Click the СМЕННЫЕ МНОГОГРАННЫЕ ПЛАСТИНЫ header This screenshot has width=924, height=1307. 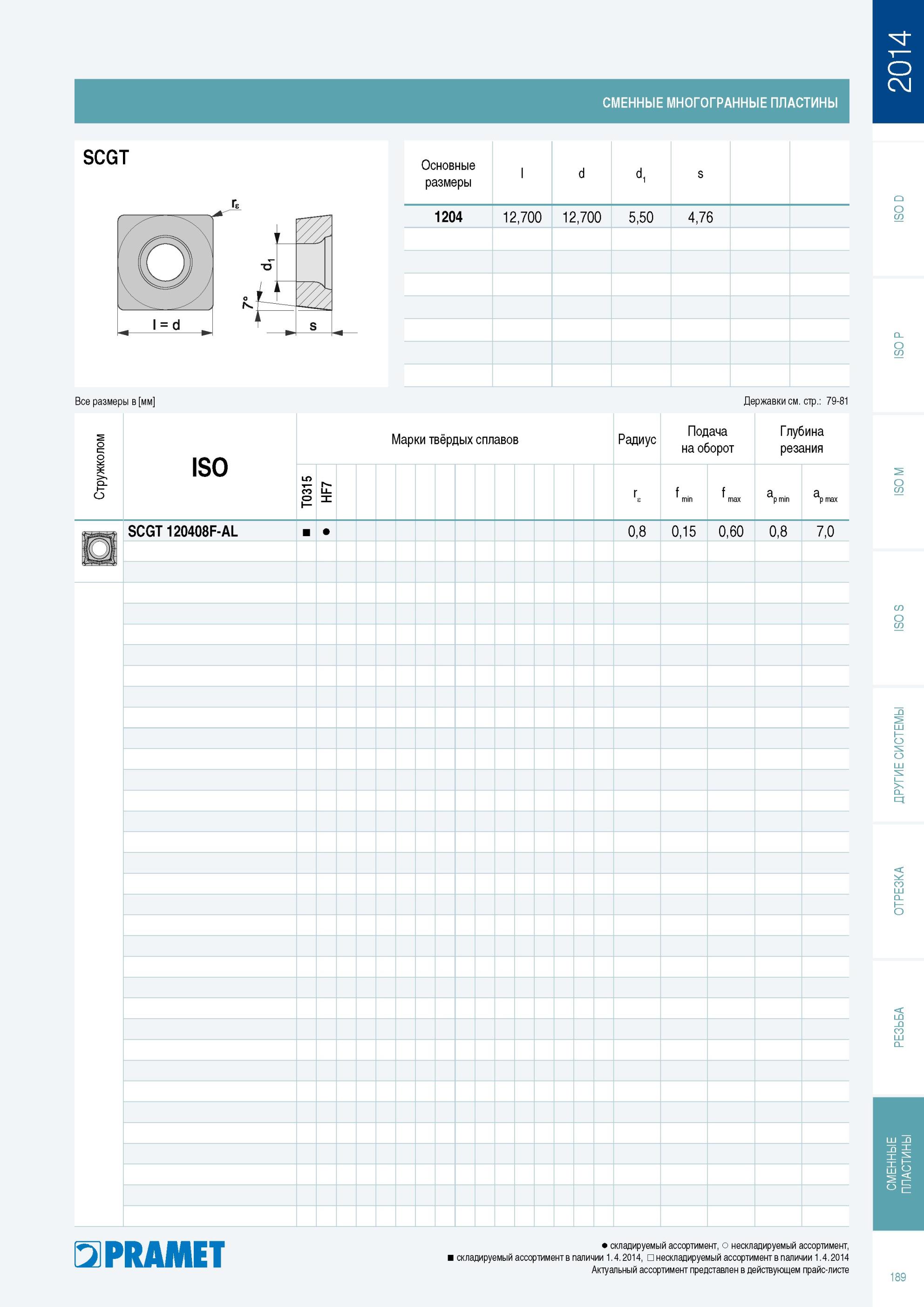coord(720,103)
